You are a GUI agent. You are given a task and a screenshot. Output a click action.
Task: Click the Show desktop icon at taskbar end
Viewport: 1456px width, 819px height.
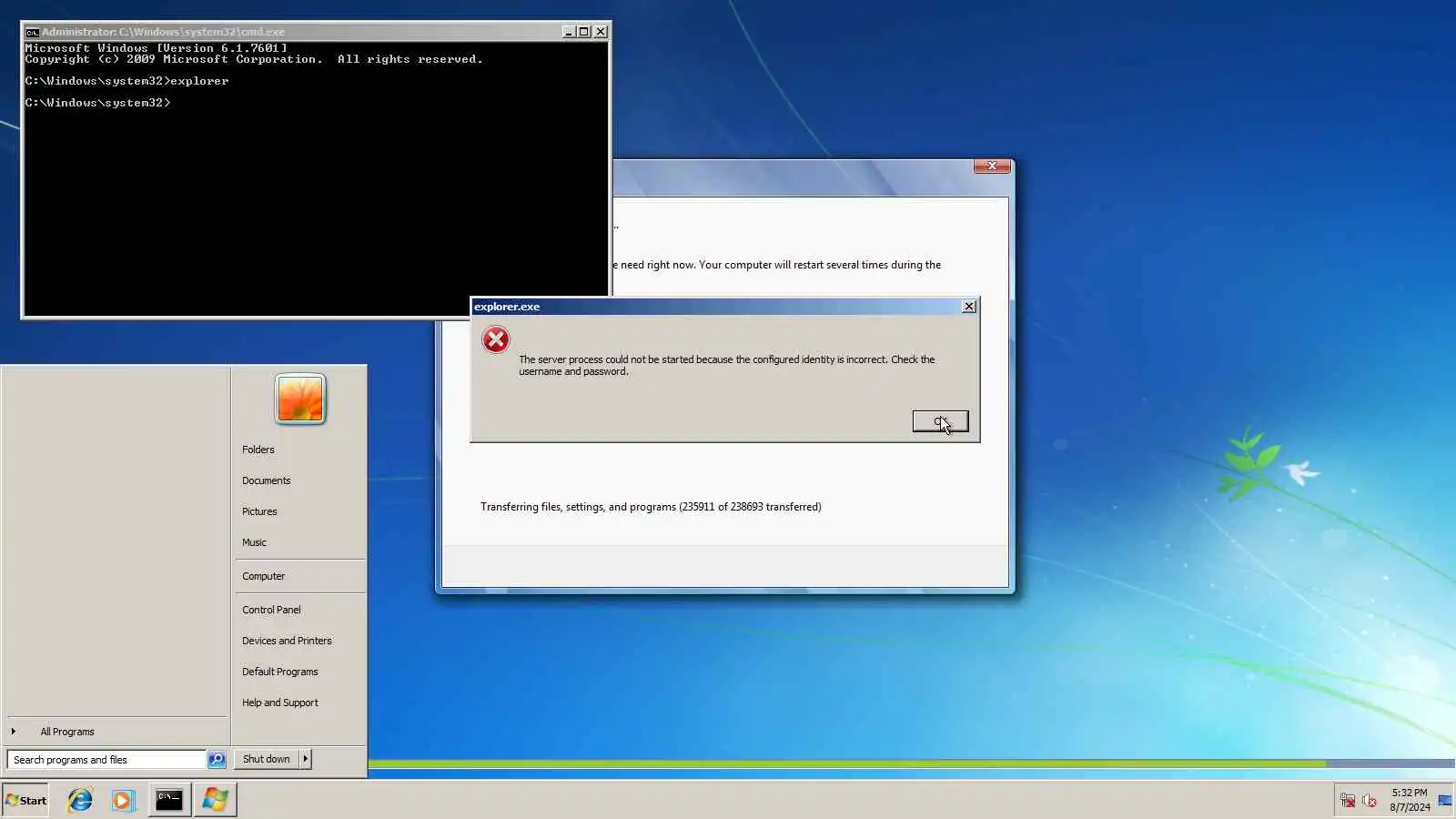pyautogui.click(x=1445, y=801)
